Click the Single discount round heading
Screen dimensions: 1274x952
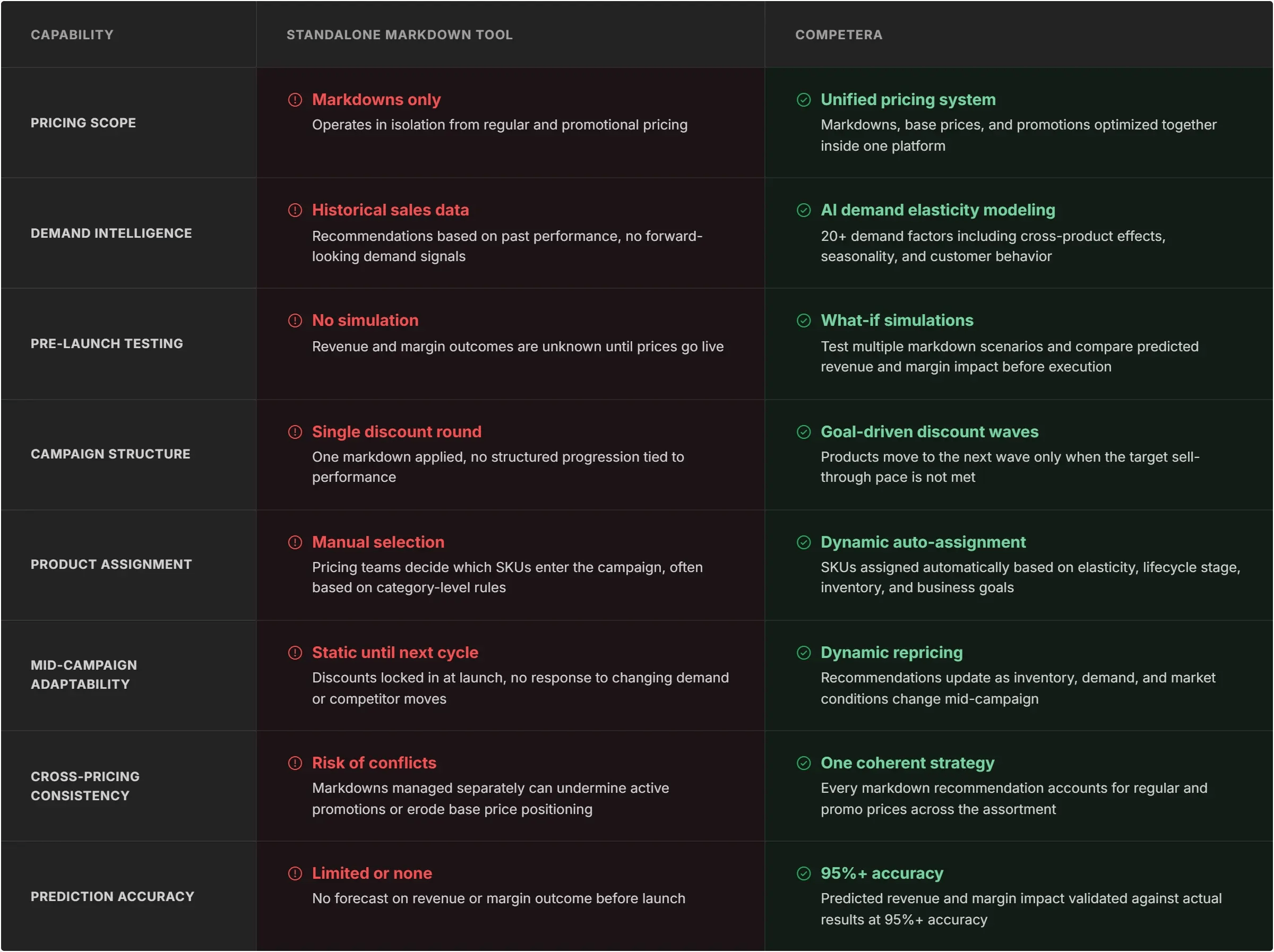pos(397,432)
